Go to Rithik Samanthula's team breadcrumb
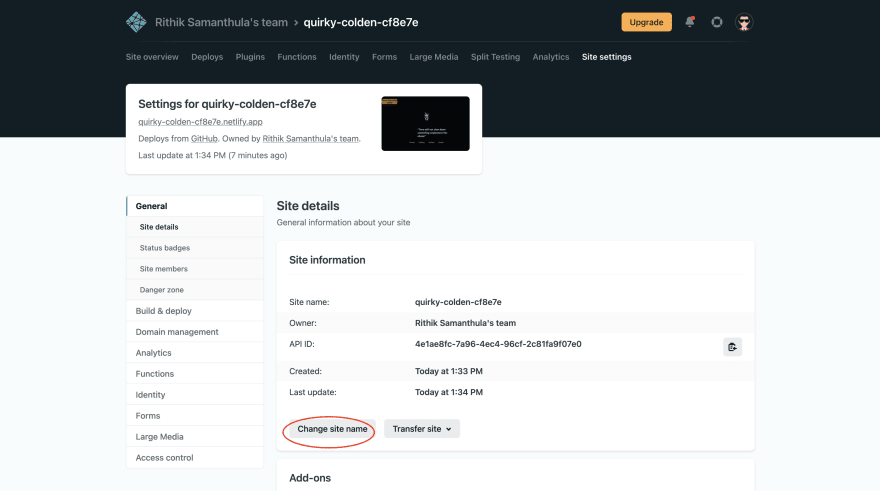 (x=221, y=22)
